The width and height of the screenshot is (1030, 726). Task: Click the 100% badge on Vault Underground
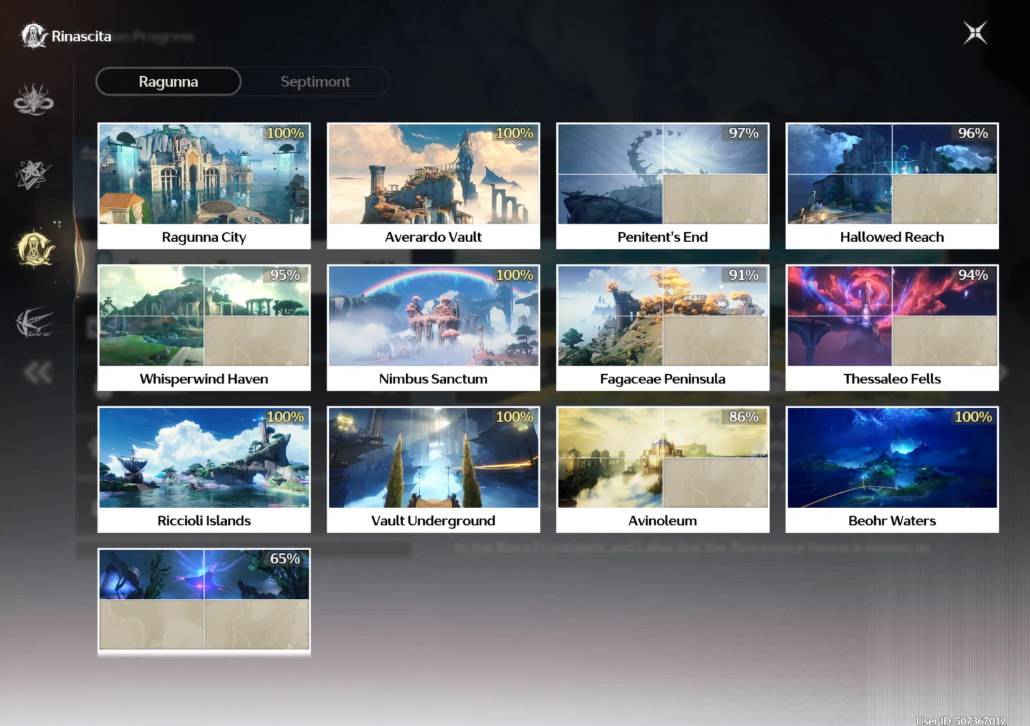pos(514,417)
